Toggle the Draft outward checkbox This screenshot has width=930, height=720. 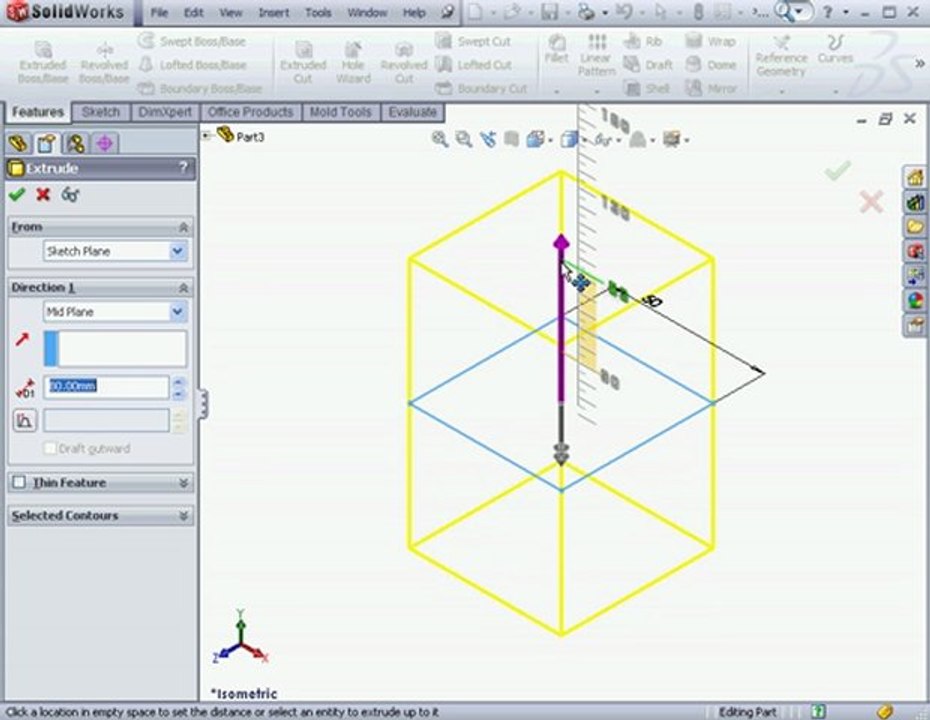(50, 448)
